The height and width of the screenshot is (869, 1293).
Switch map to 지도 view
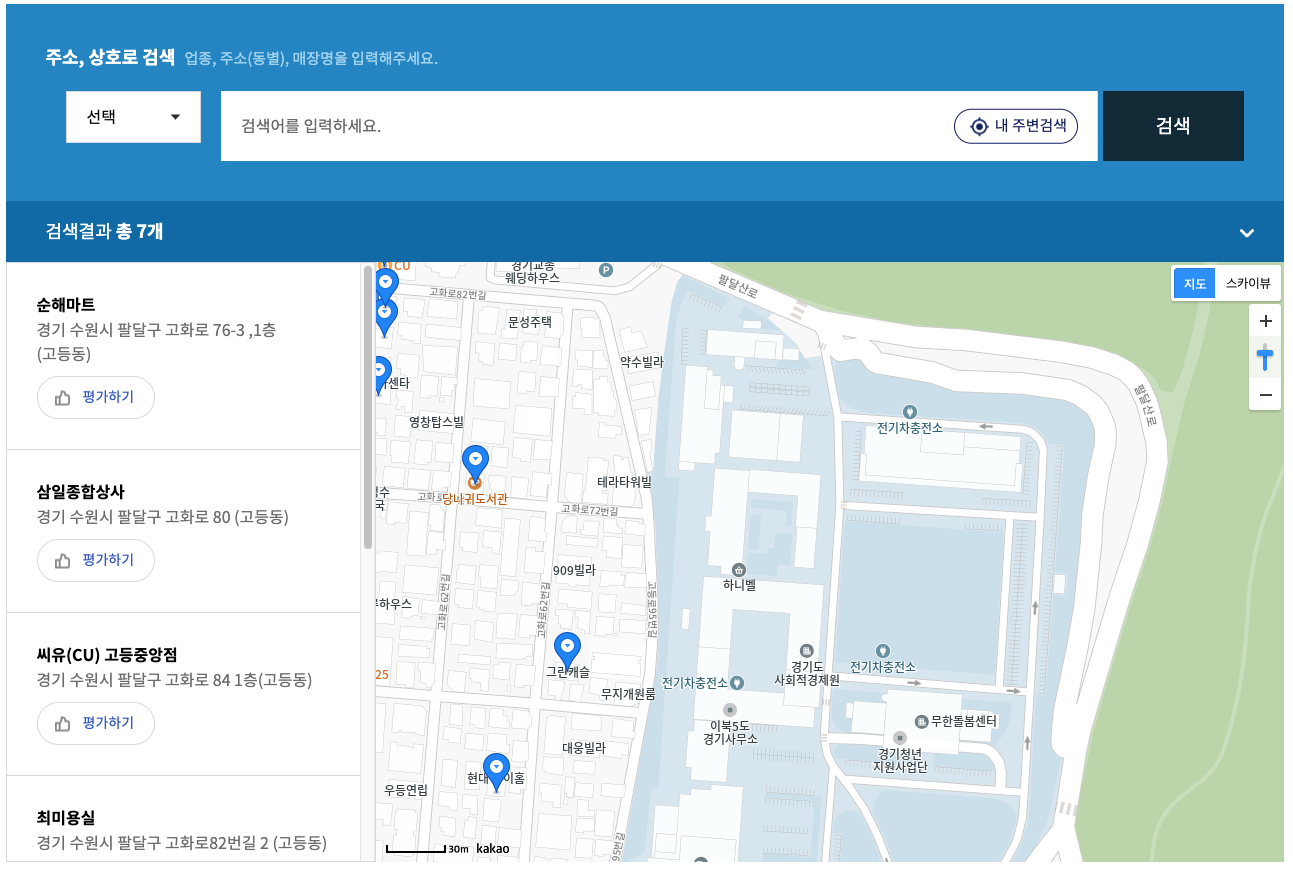click(1194, 283)
